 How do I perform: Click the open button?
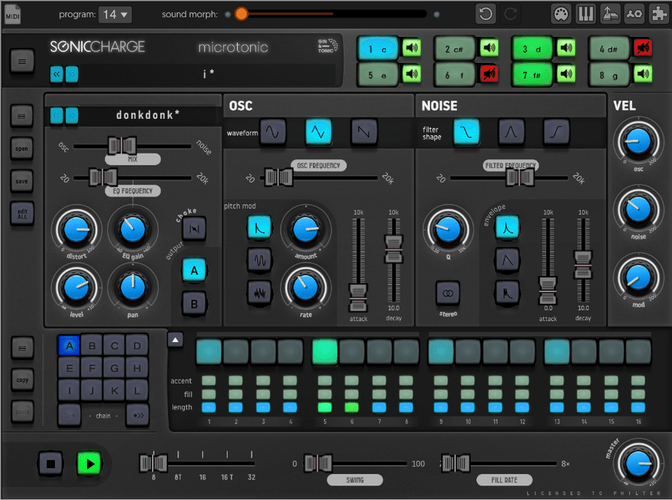tap(22, 149)
